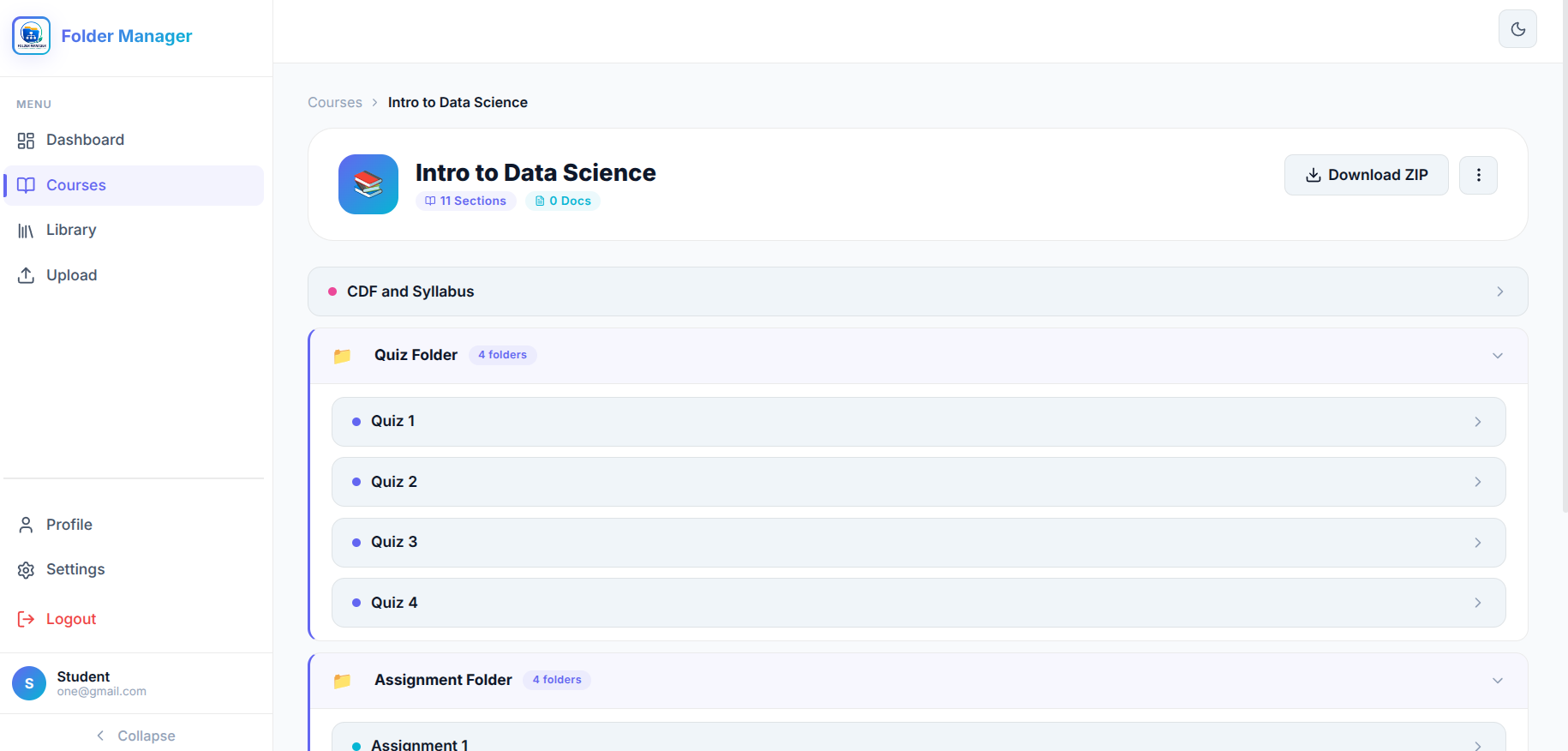This screenshot has height=751, width=1568.
Task: Click the Quiz Folder yellow folder icon
Action: tap(343, 356)
